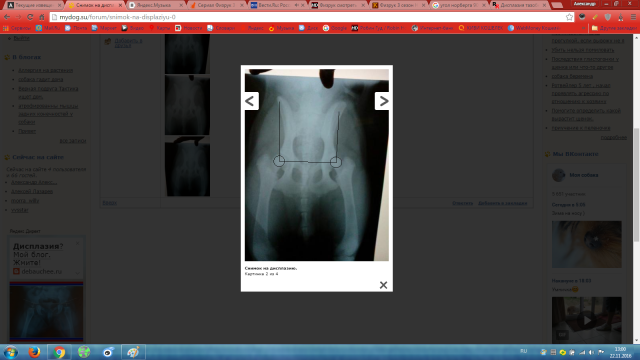Go to the next picture in the lightbox
The image size is (640, 360).
point(382,101)
